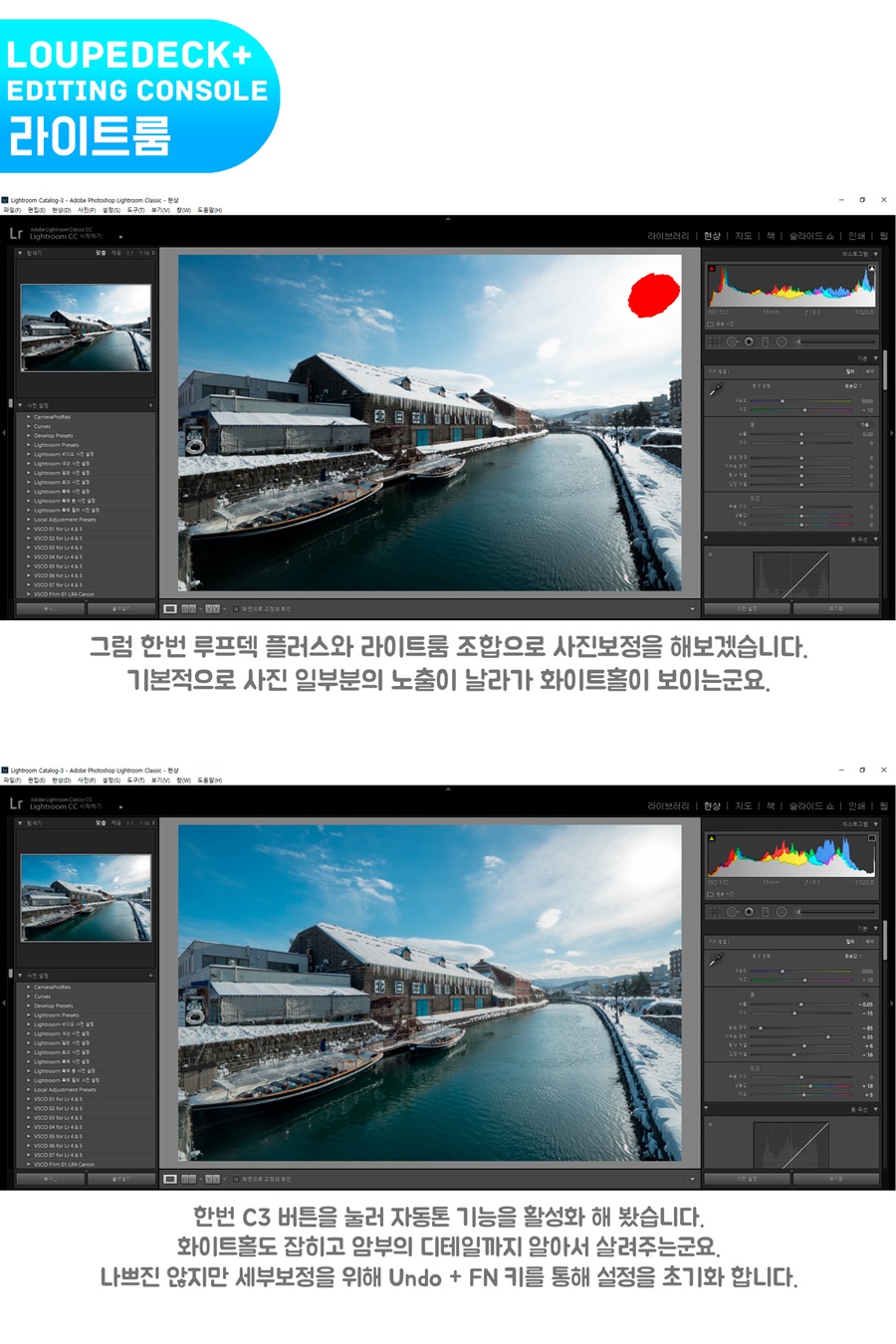The height and width of the screenshot is (1344, 896).
Task: Select crop overlay tool in upper Lightroom window
Action: point(715,341)
